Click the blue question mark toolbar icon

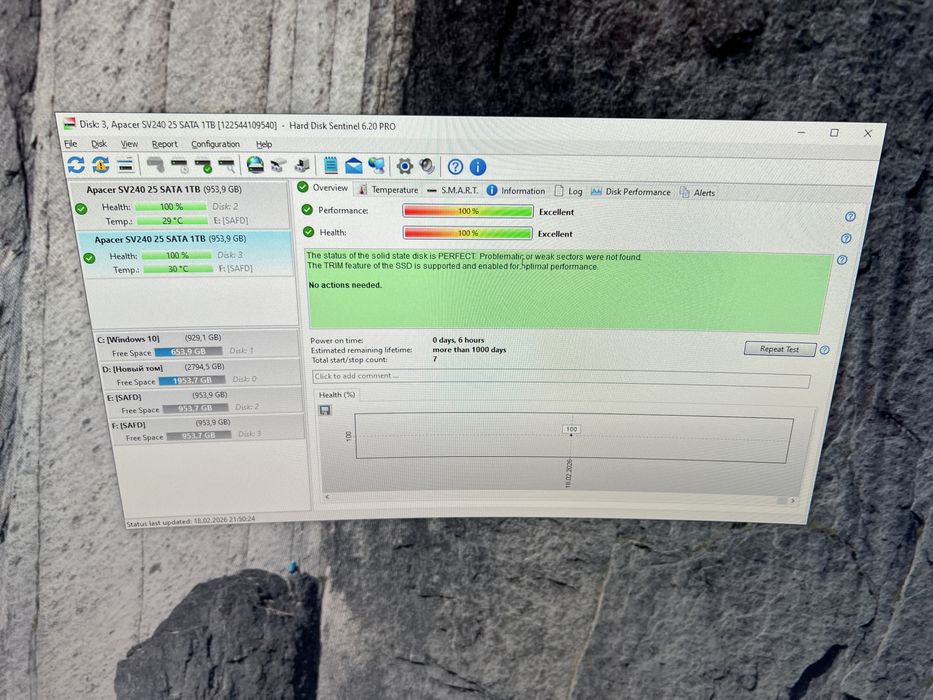[x=455, y=167]
